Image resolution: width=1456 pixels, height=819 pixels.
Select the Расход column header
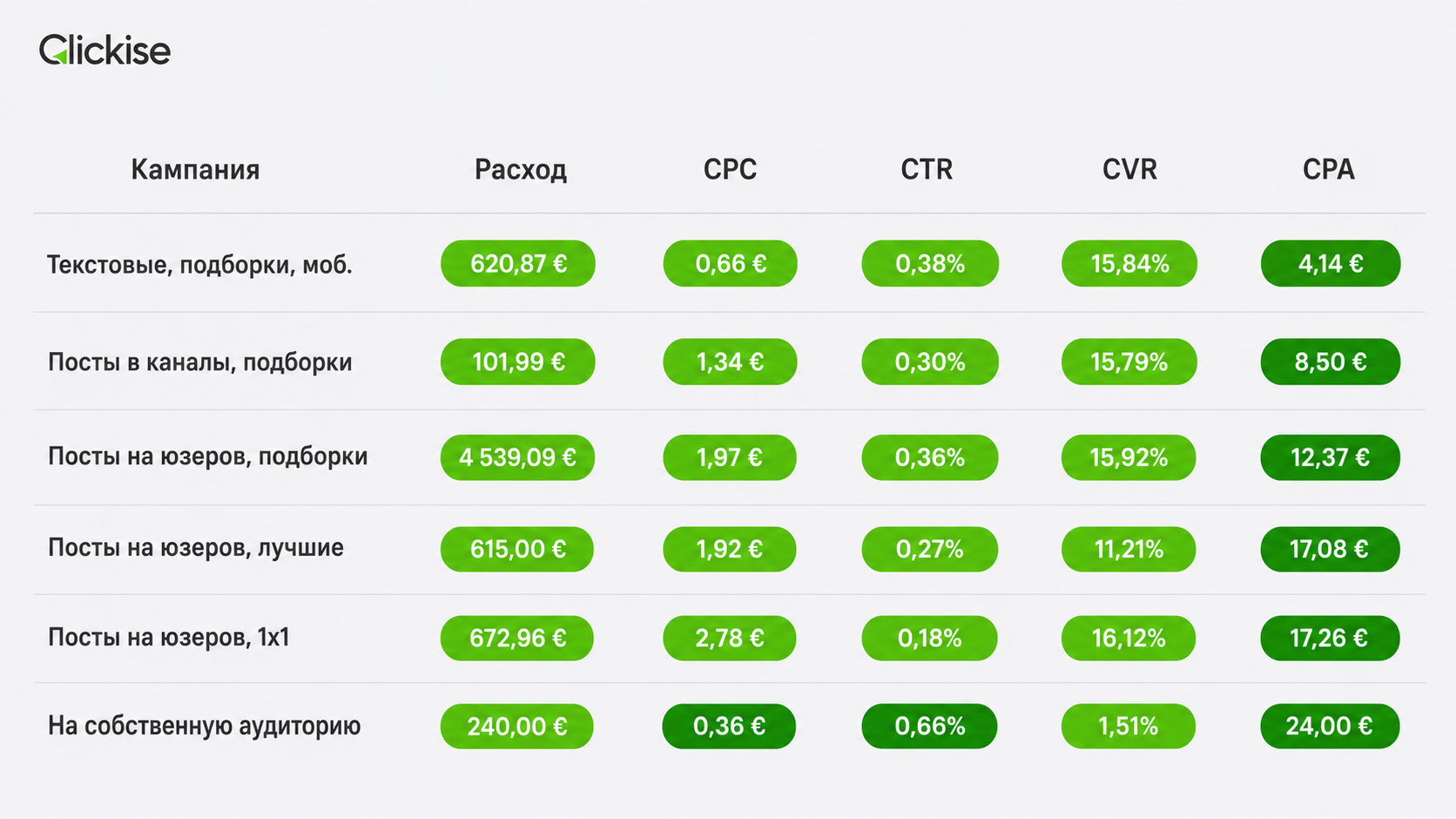(521, 169)
